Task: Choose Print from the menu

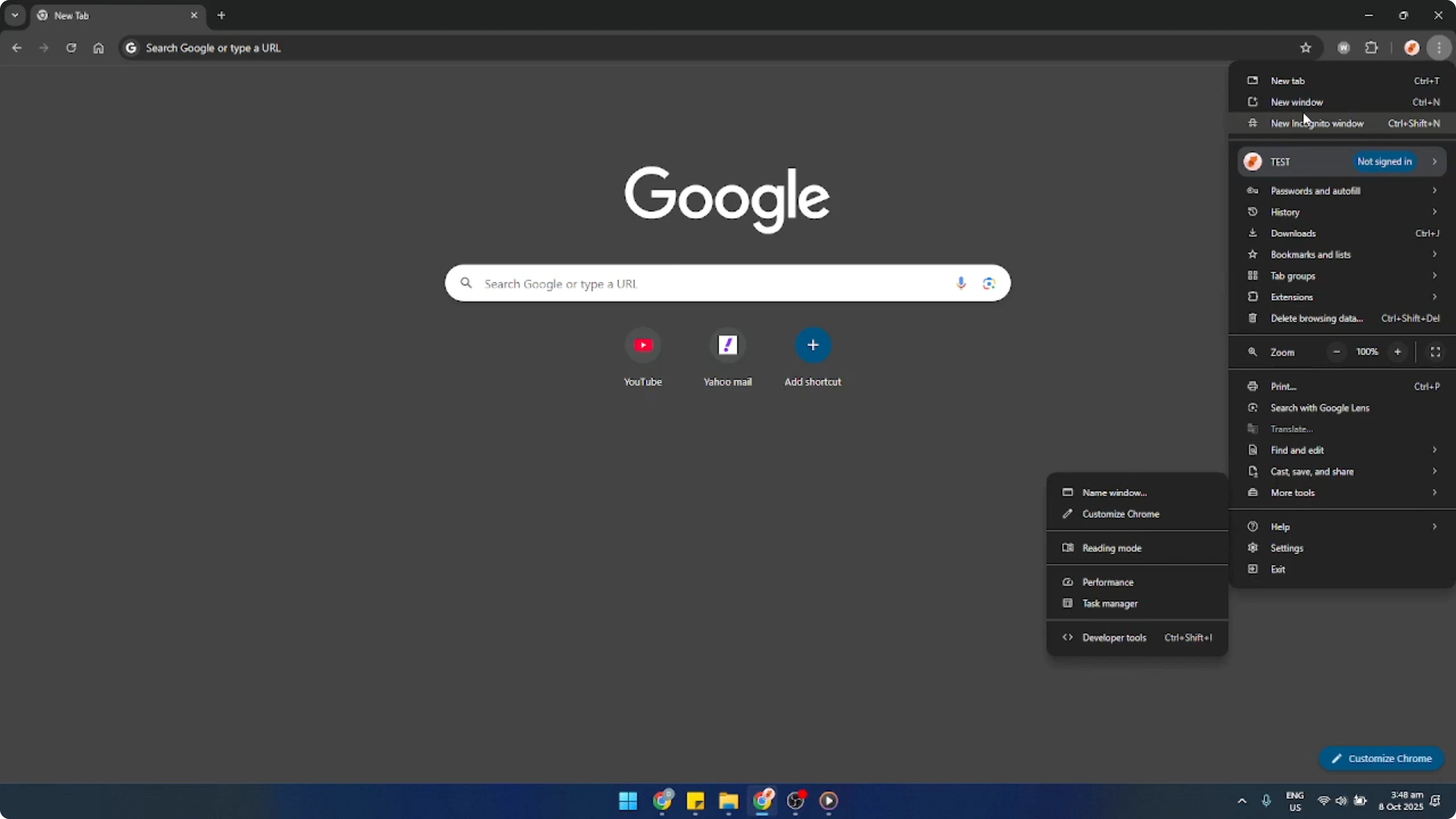Action: [x=1342, y=387]
